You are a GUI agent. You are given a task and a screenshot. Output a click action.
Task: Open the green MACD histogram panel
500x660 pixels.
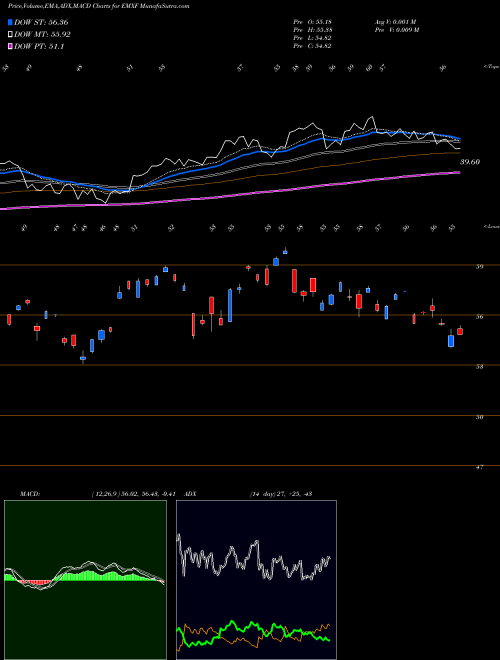point(85,580)
